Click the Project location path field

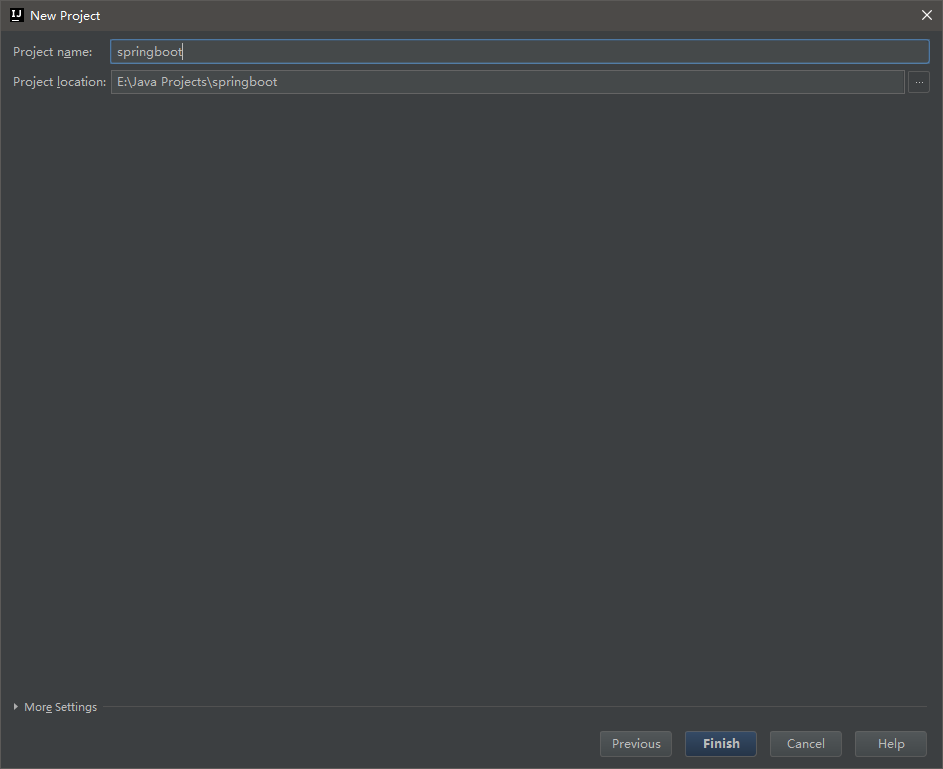pos(508,82)
